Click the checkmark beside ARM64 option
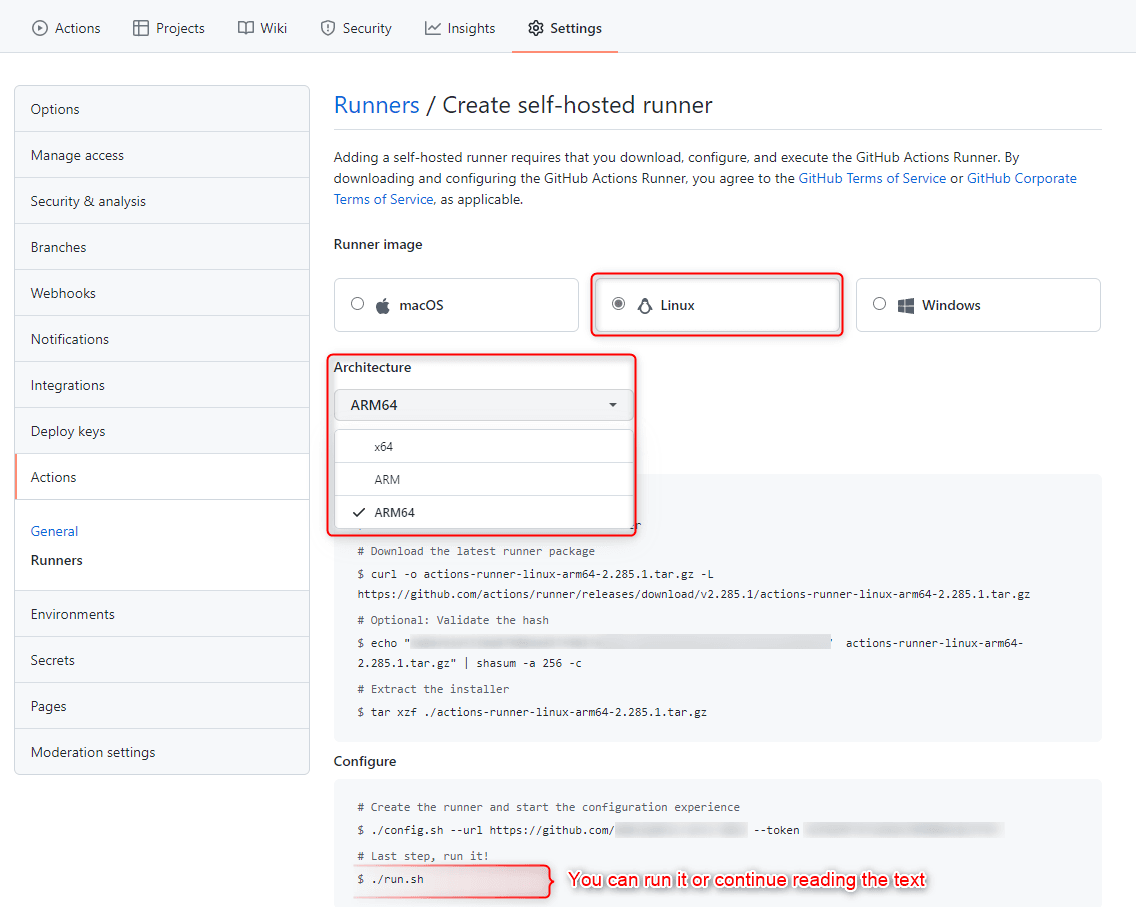The height and width of the screenshot is (907, 1136). [359, 512]
